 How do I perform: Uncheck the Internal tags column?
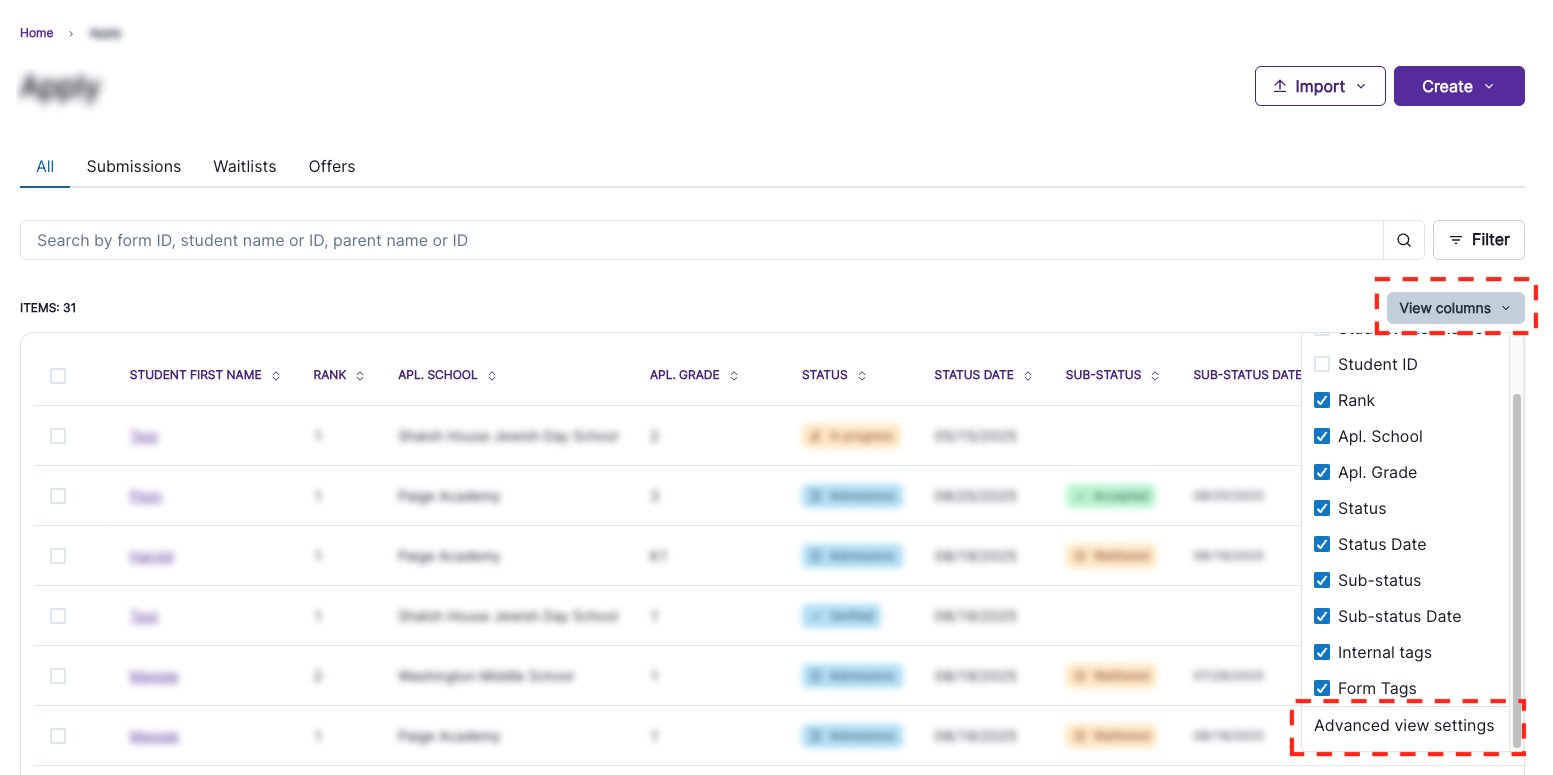pyautogui.click(x=1322, y=652)
